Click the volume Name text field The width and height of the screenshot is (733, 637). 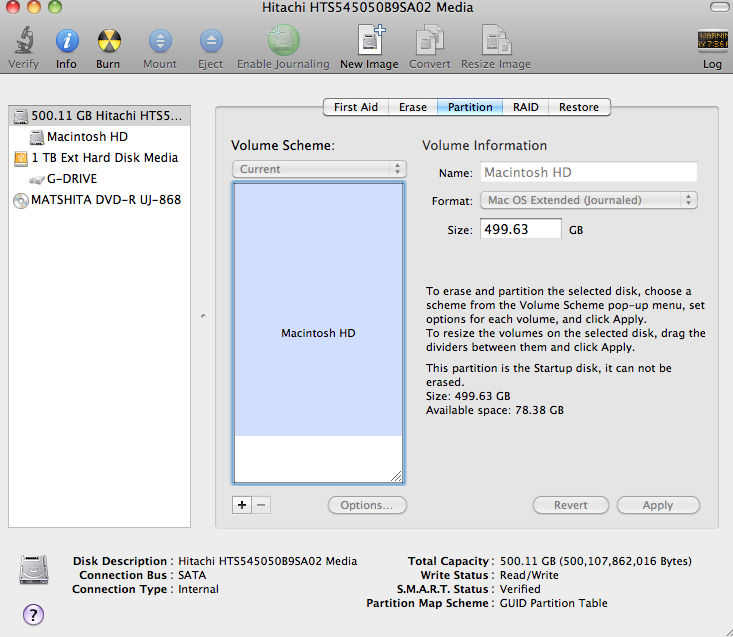[589, 172]
